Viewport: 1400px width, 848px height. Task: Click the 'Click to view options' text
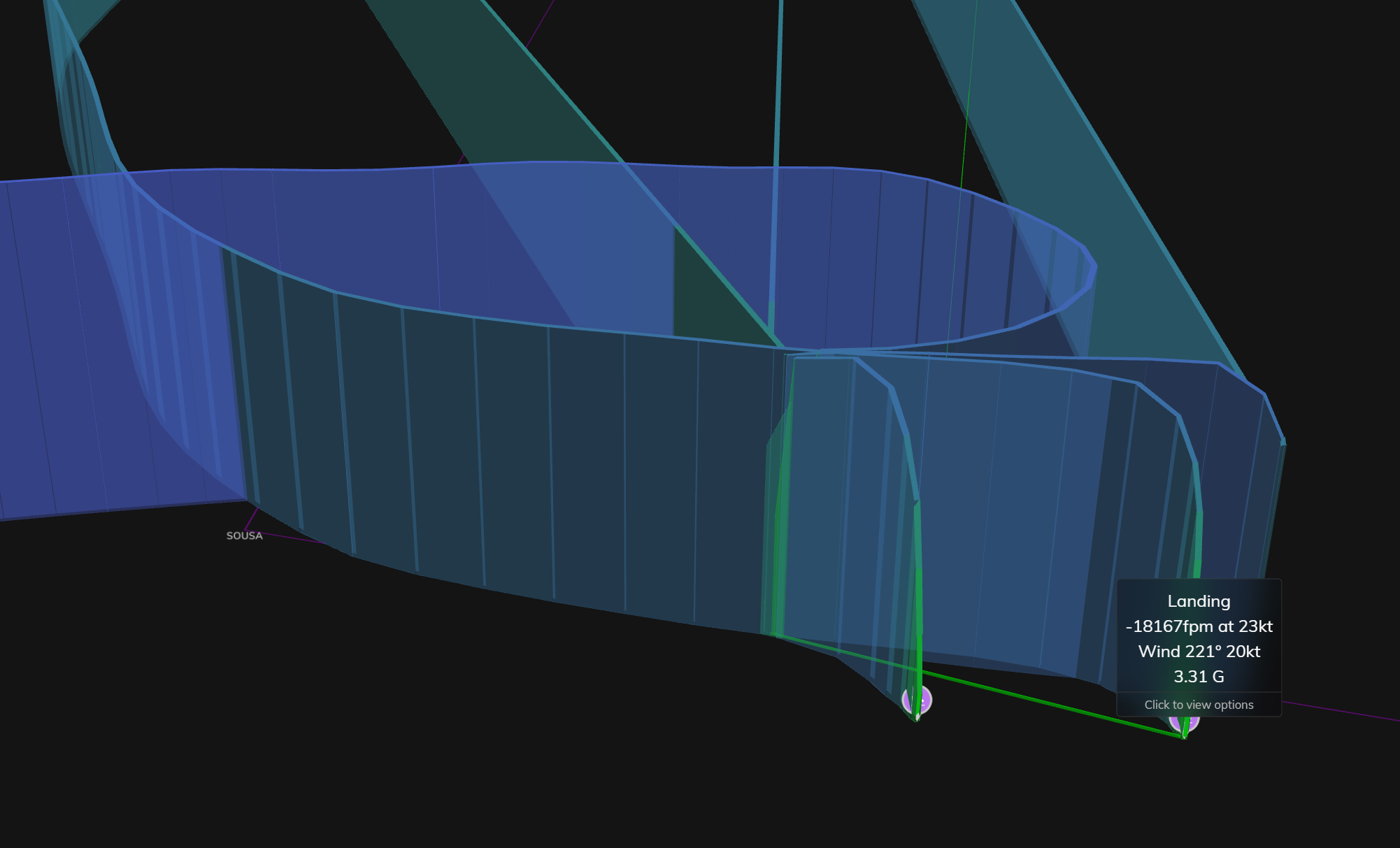1199,705
